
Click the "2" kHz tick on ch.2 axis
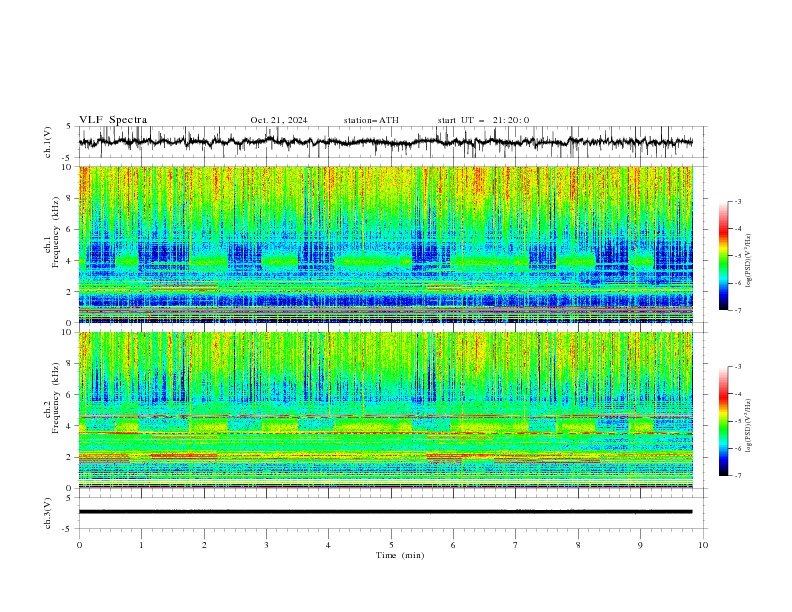point(70,457)
